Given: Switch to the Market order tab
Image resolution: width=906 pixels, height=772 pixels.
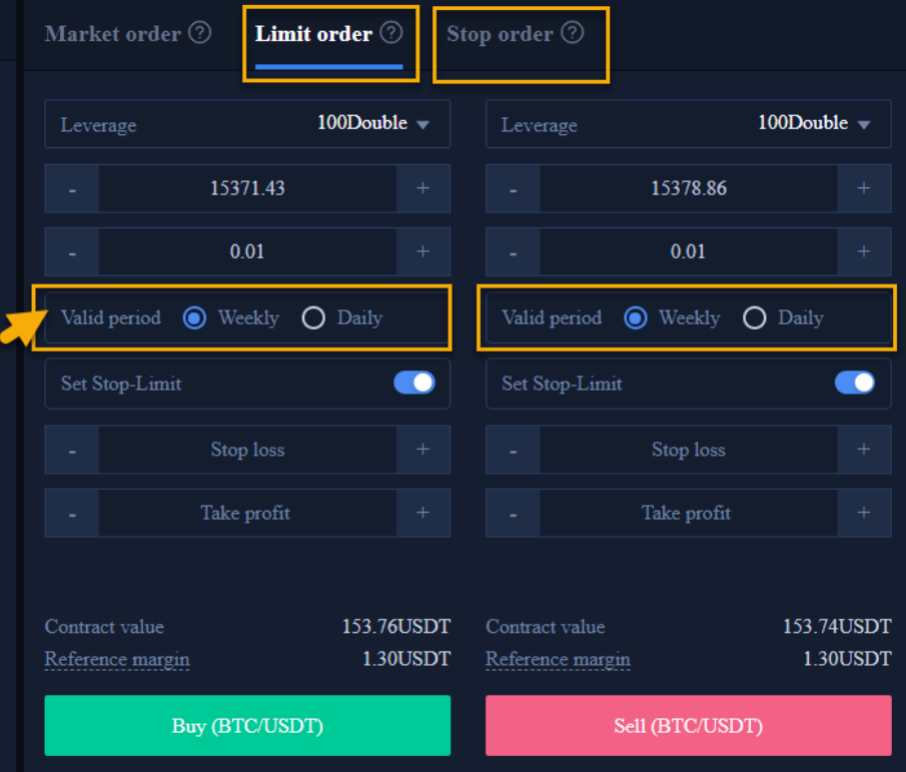Looking at the screenshot, I should (113, 34).
